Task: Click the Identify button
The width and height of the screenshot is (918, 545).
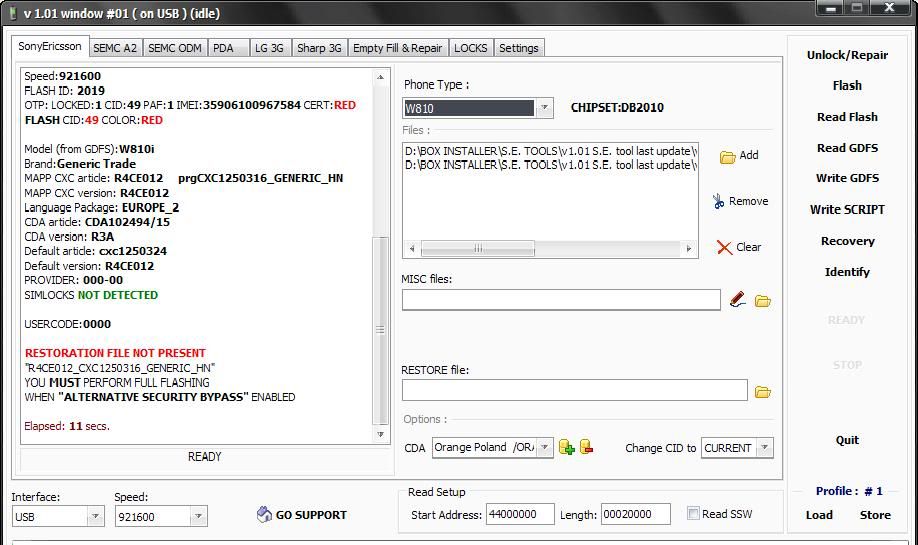Action: (847, 272)
